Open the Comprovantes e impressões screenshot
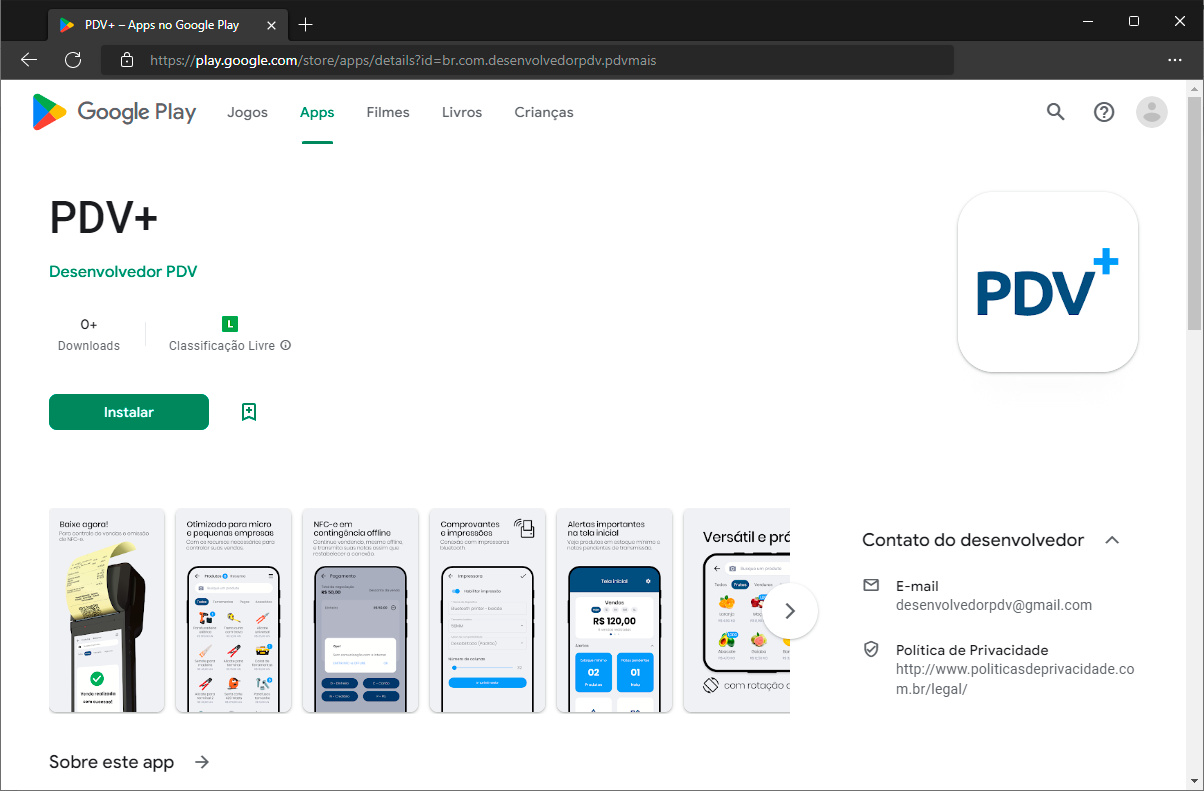 (x=488, y=611)
